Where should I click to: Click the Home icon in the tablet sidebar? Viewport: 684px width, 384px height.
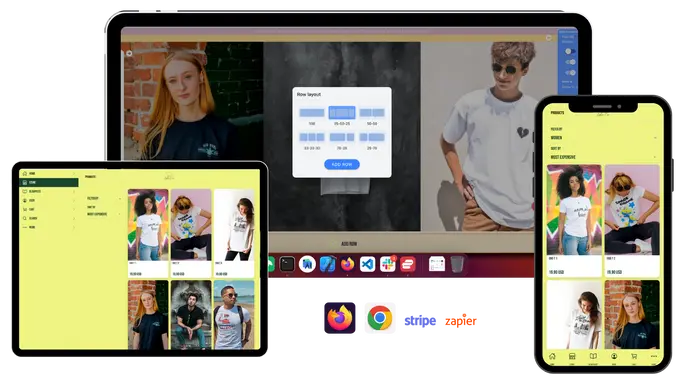point(25,173)
